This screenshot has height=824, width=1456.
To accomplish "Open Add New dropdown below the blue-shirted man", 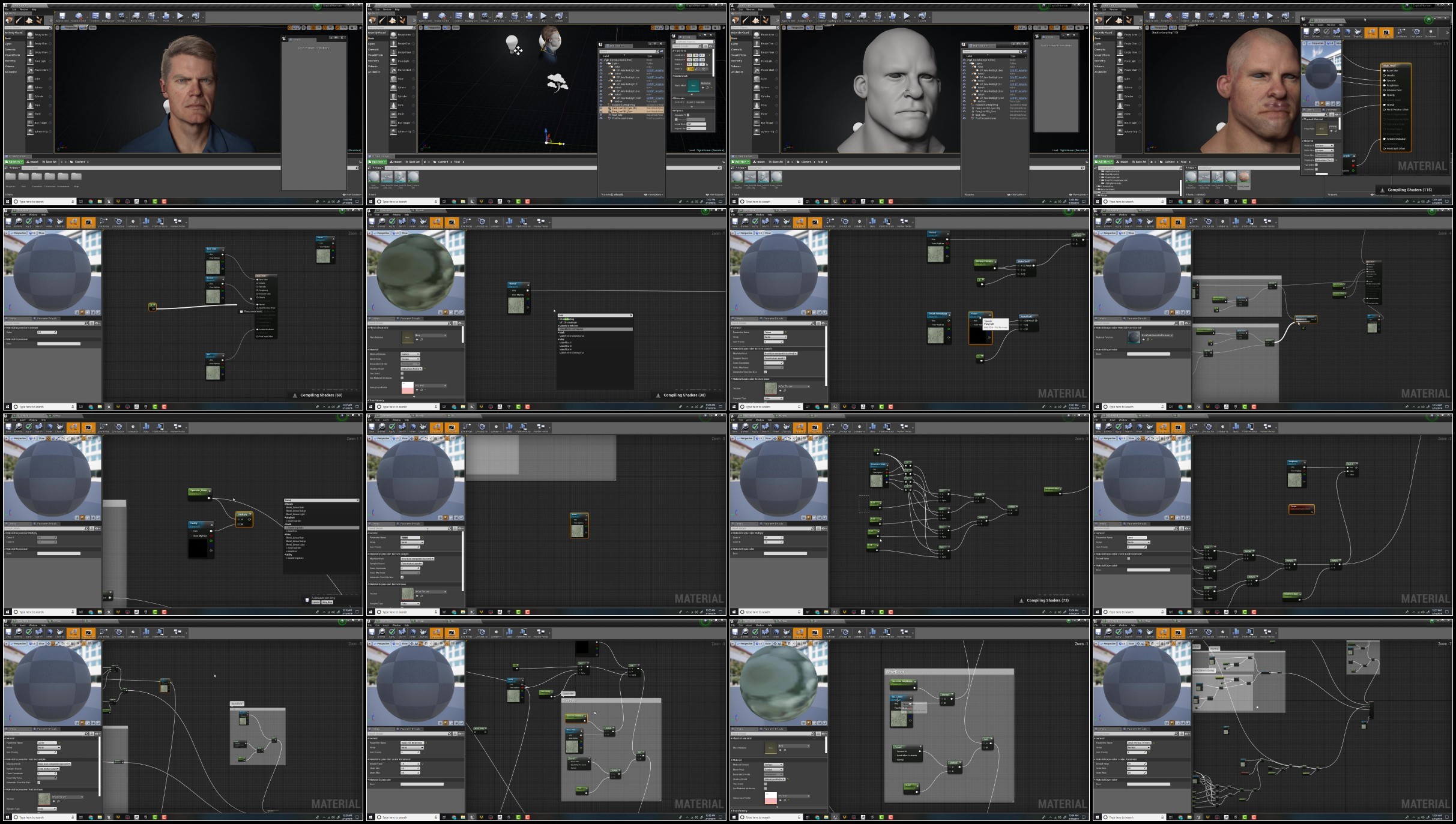I will 14,162.
